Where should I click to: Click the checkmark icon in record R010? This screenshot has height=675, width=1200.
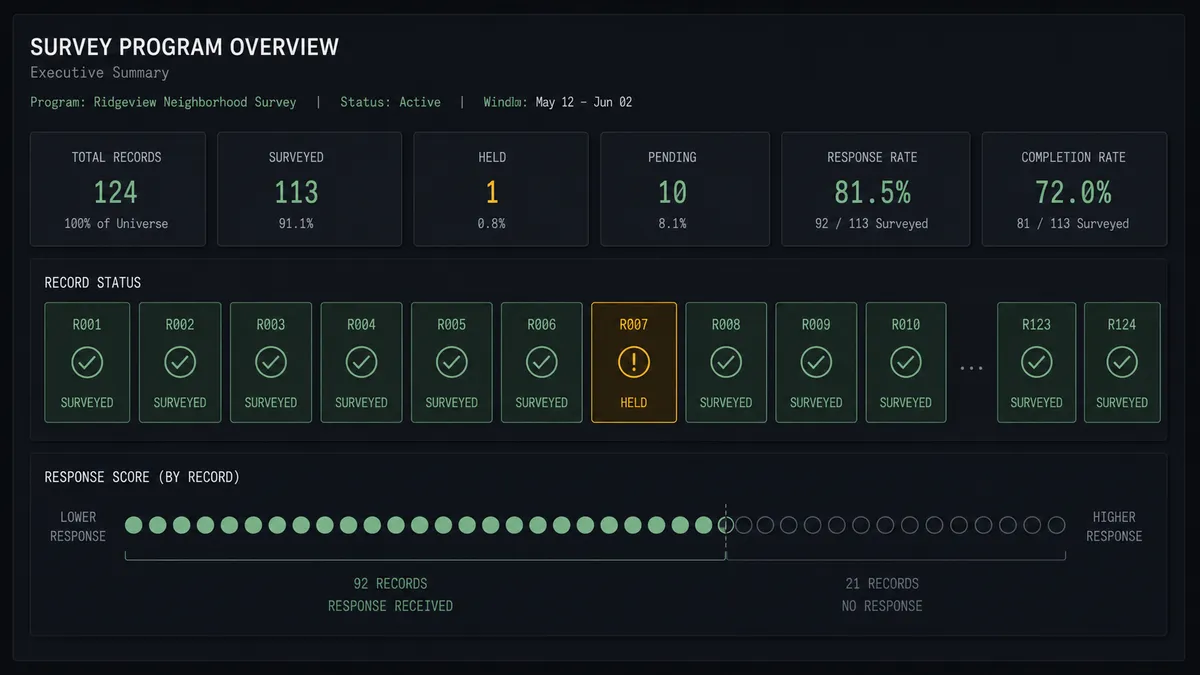pos(906,363)
